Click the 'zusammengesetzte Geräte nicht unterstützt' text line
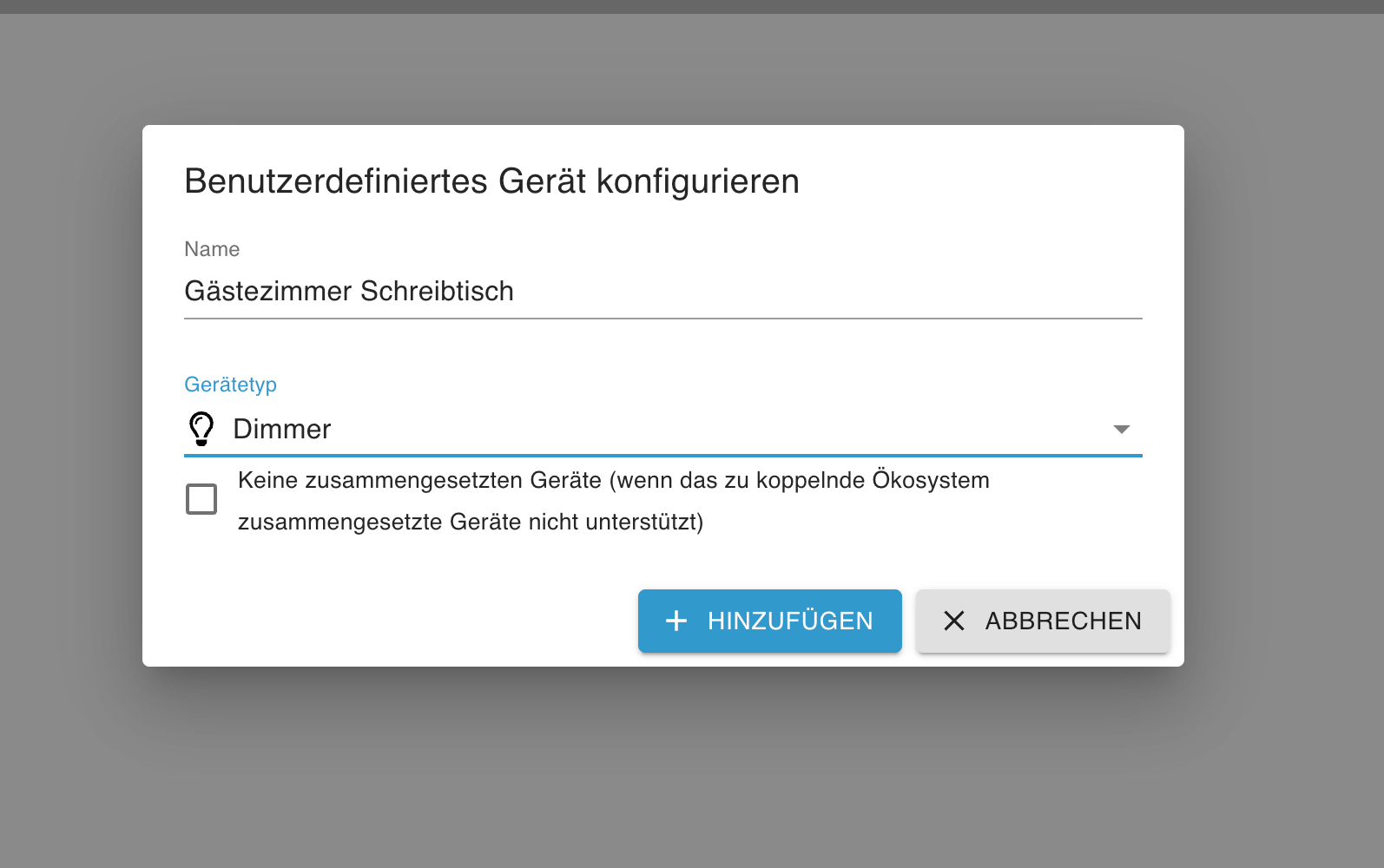Viewport: 1384px width, 868px height. pyautogui.click(x=470, y=523)
